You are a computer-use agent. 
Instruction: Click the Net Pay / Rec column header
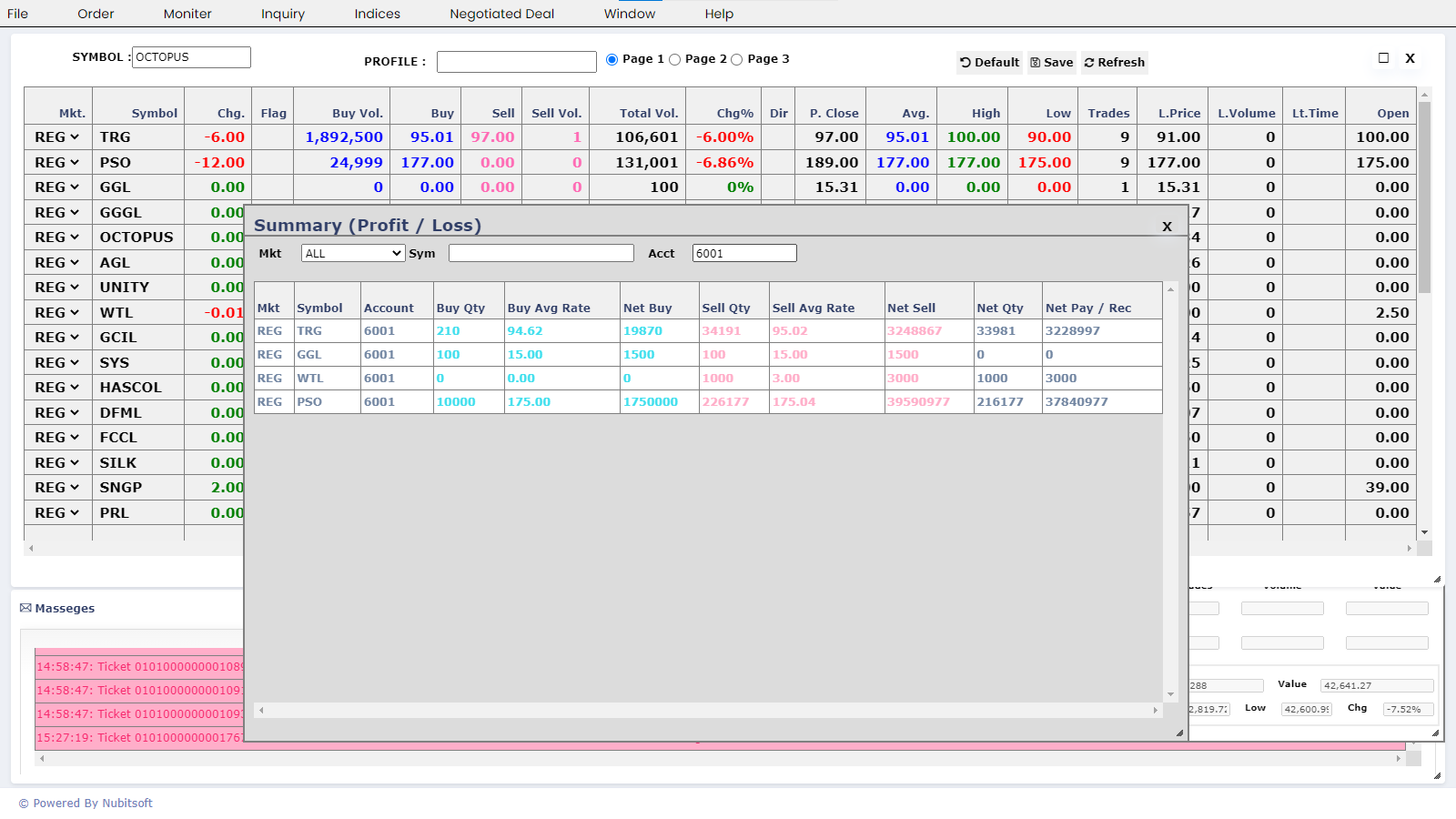click(1087, 308)
